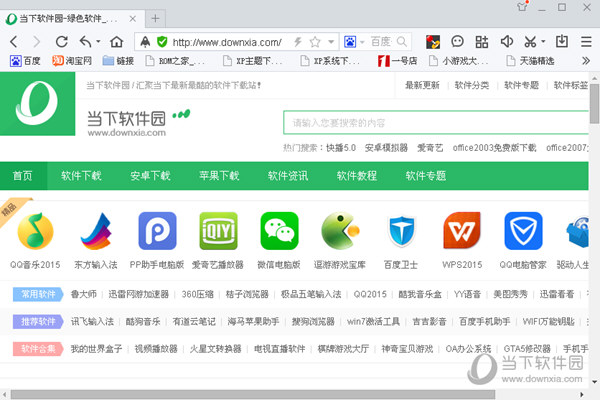
Task: Open QQ音乐2015 app icon
Action: coord(35,231)
